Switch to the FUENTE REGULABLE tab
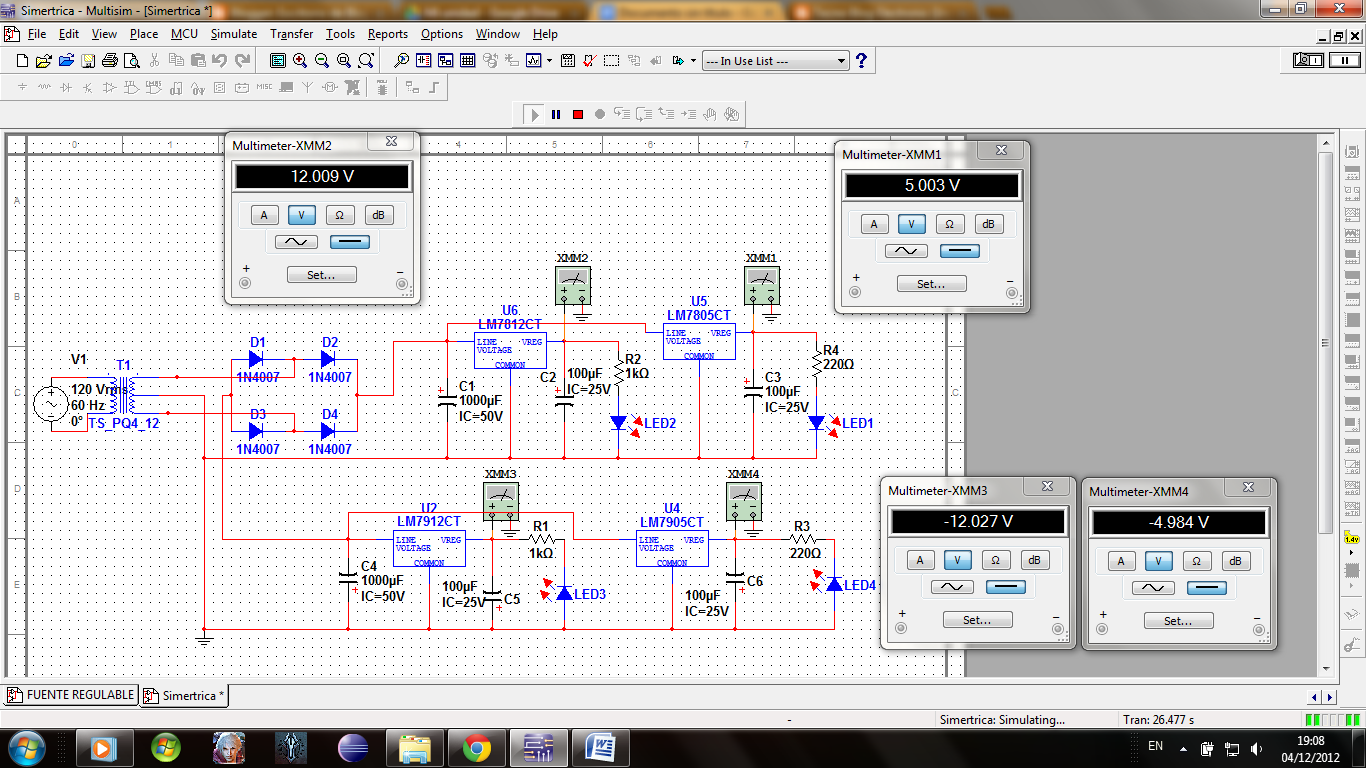The image size is (1366, 768). pyautogui.click(x=70, y=694)
